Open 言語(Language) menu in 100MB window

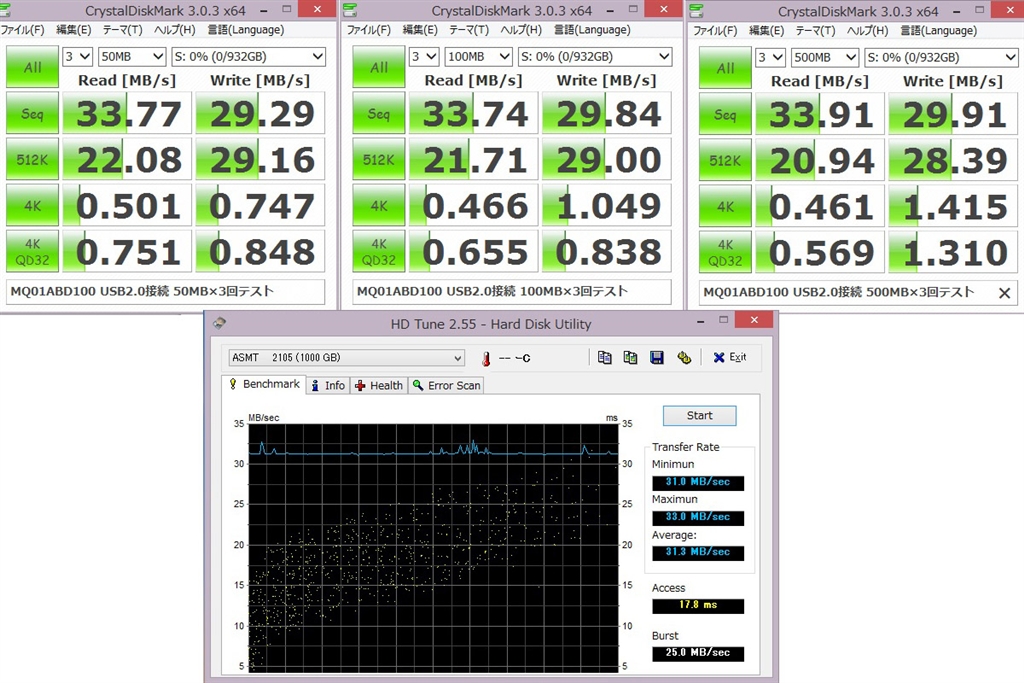(592, 30)
